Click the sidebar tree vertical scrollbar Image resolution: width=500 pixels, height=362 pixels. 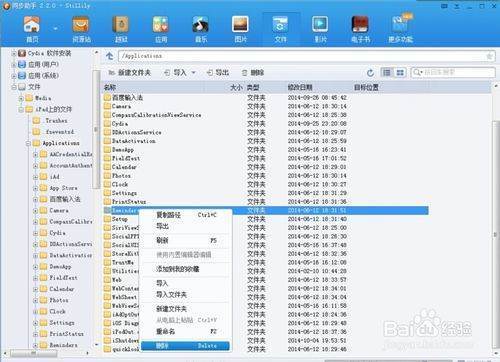pos(96,130)
